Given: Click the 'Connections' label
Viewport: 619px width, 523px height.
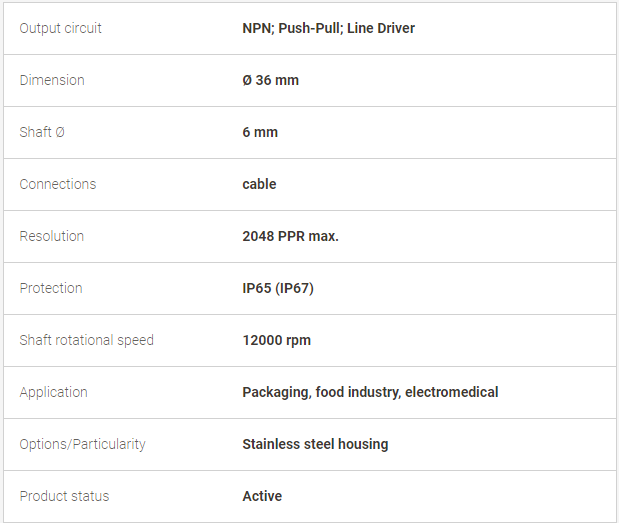Looking at the screenshot, I should pyautogui.click(x=58, y=184).
